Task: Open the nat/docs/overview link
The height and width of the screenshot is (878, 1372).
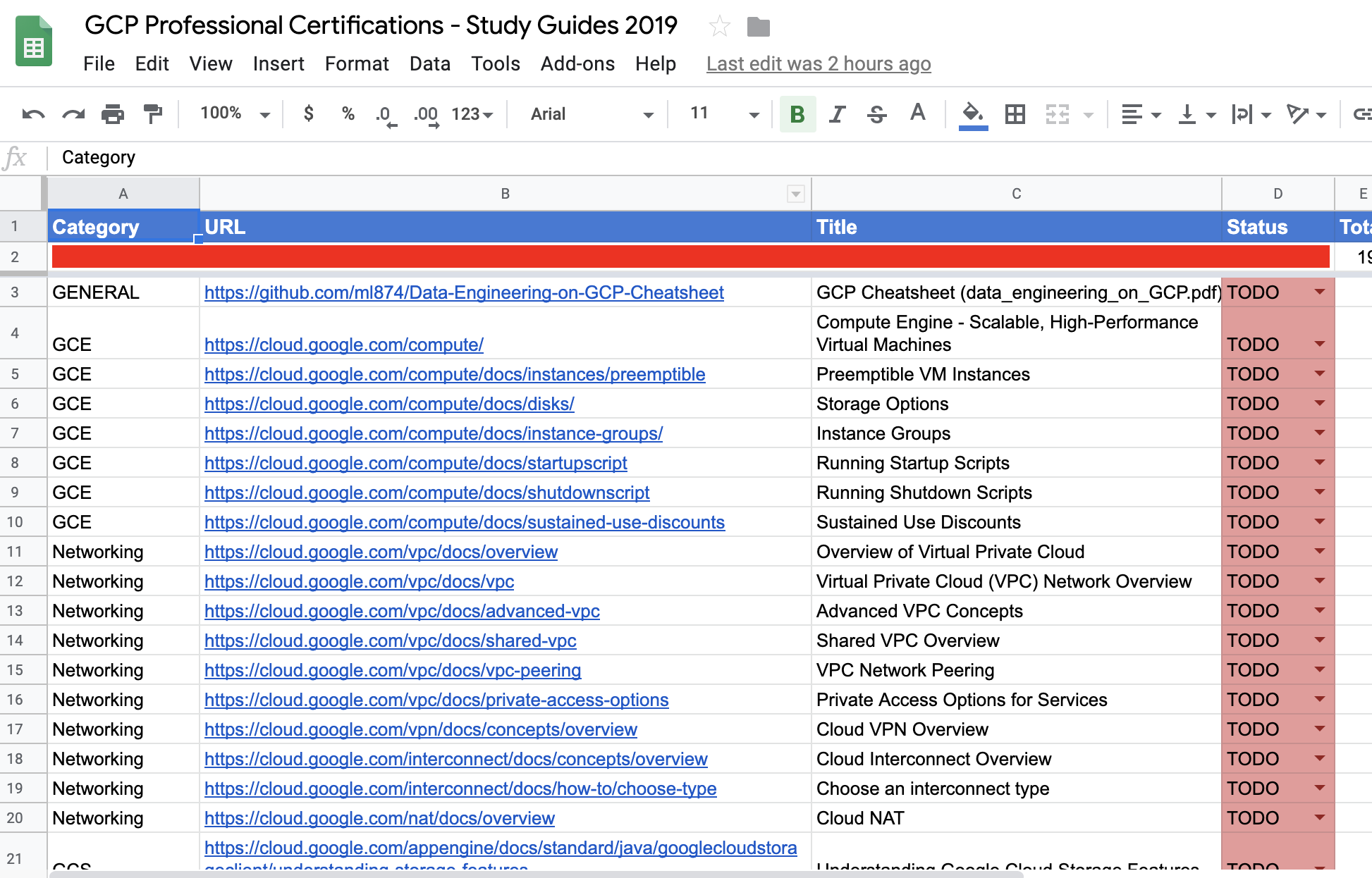Action: pos(379,818)
